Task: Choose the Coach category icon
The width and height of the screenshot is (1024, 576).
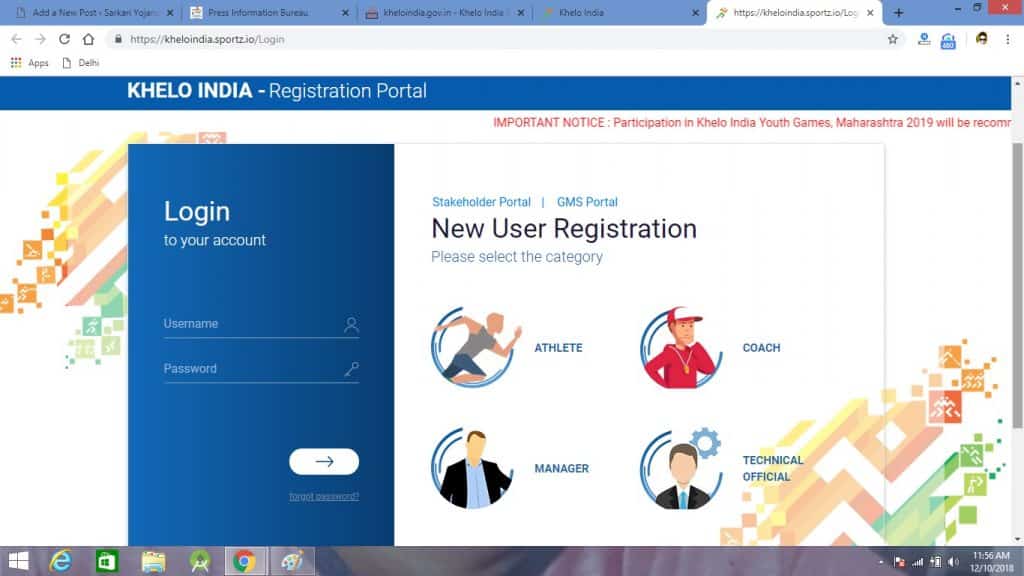Action: 680,347
